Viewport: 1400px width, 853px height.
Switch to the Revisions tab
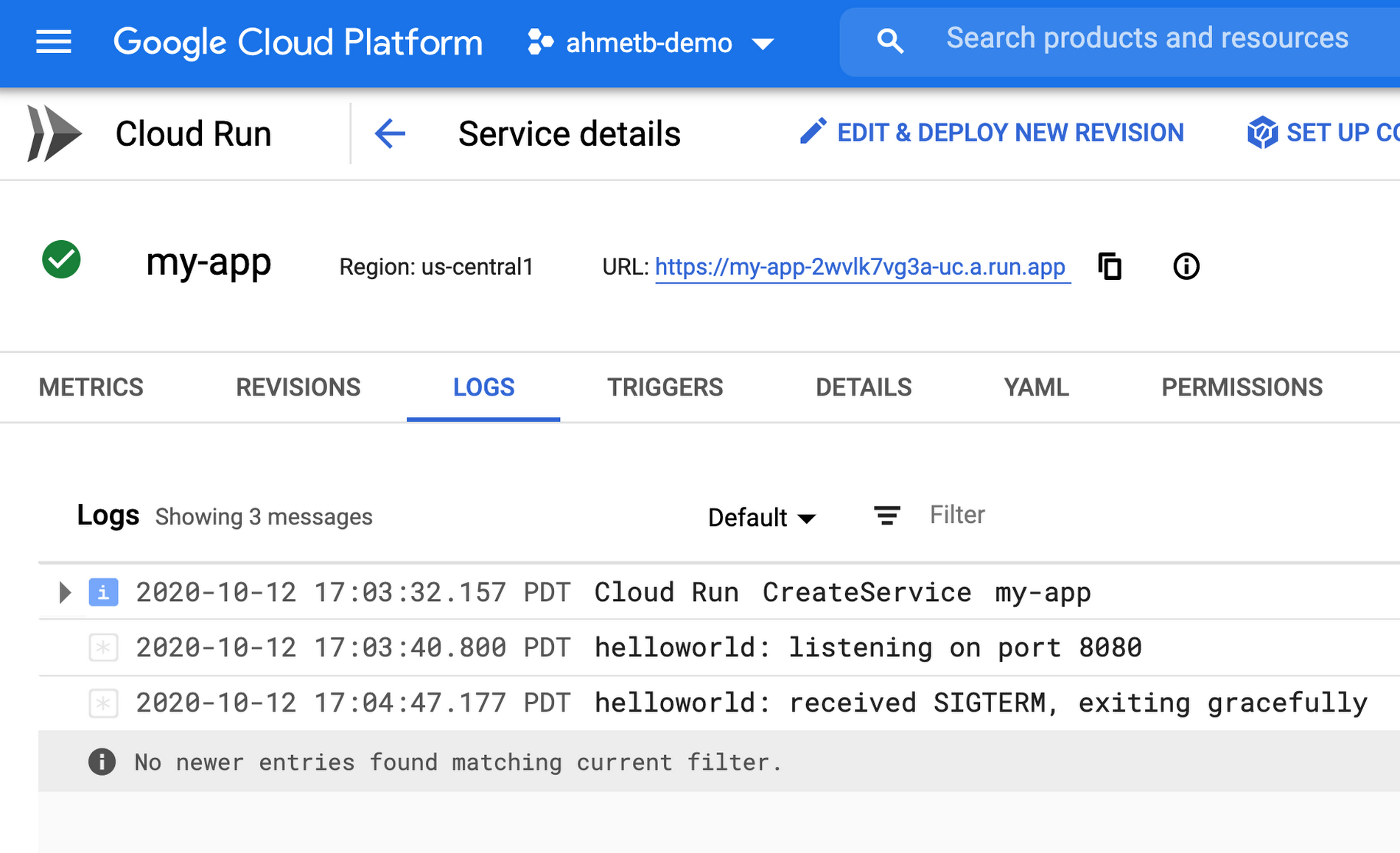pos(298,387)
